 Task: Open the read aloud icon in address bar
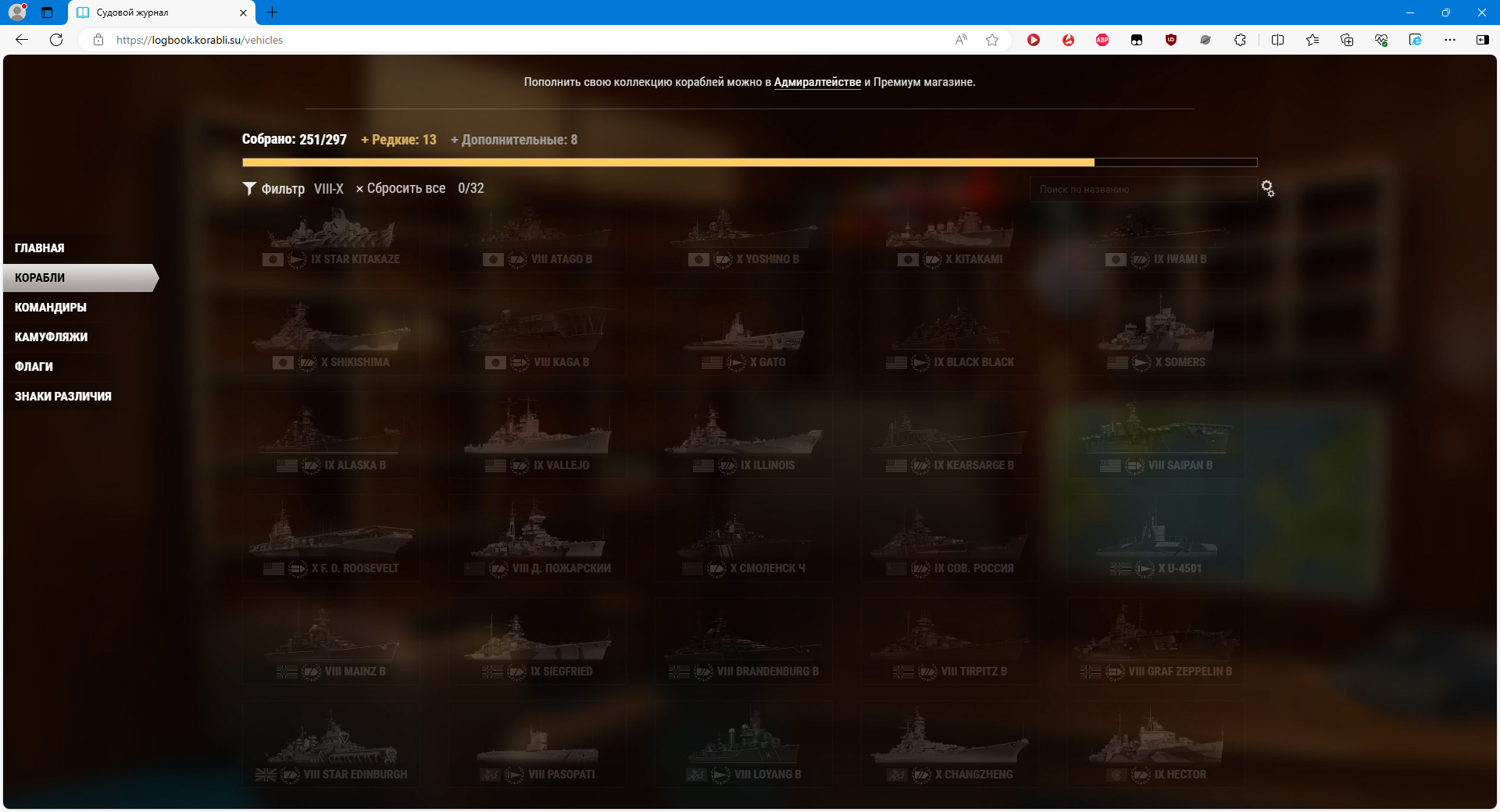click(x=961, y=40)
